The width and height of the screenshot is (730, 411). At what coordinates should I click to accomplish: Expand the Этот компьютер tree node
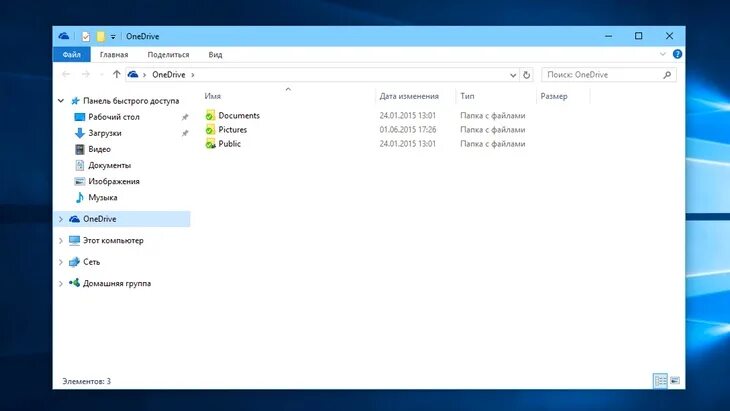point(61,241)
